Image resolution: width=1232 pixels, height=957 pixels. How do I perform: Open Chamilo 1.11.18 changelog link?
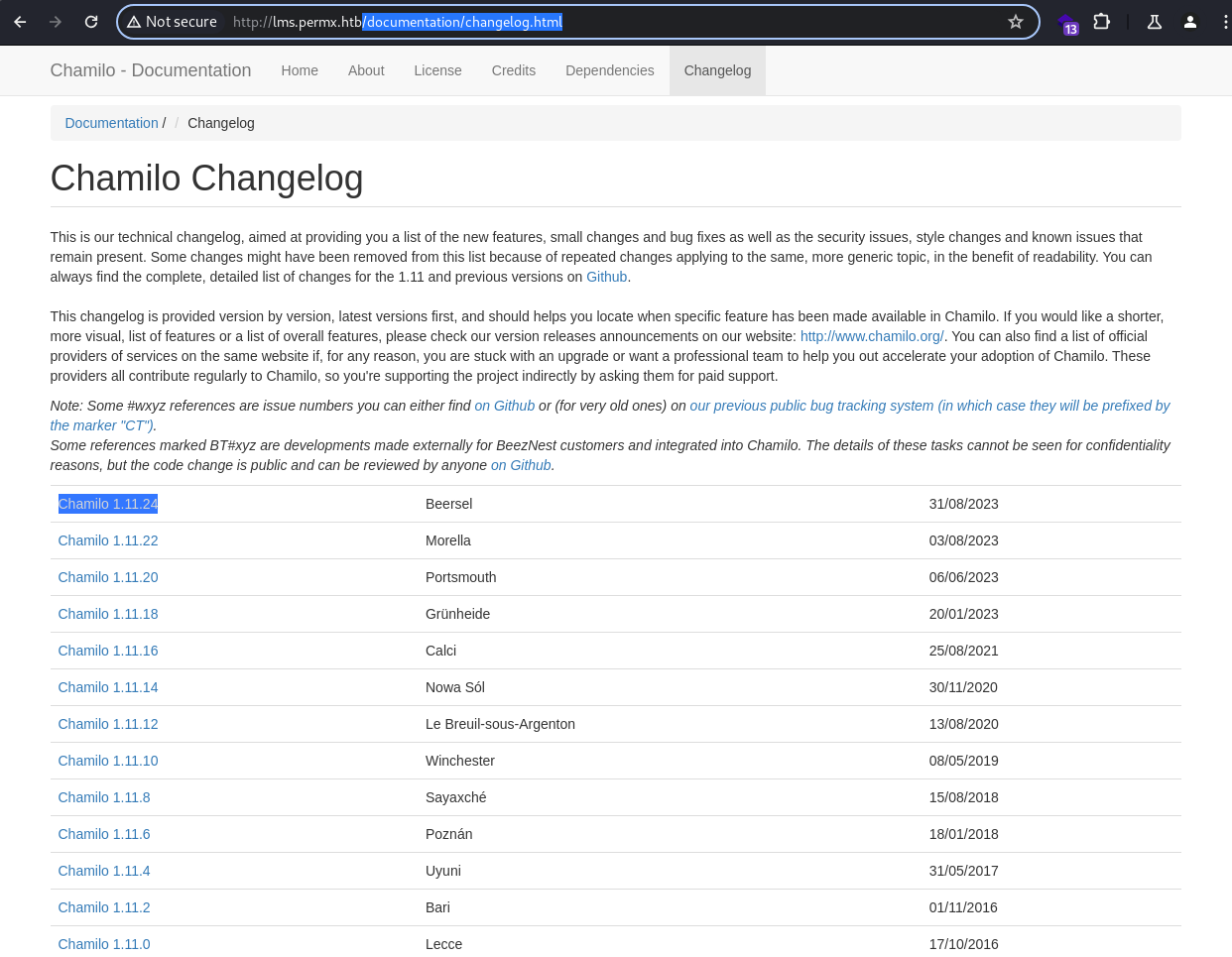tap(108, 614)
